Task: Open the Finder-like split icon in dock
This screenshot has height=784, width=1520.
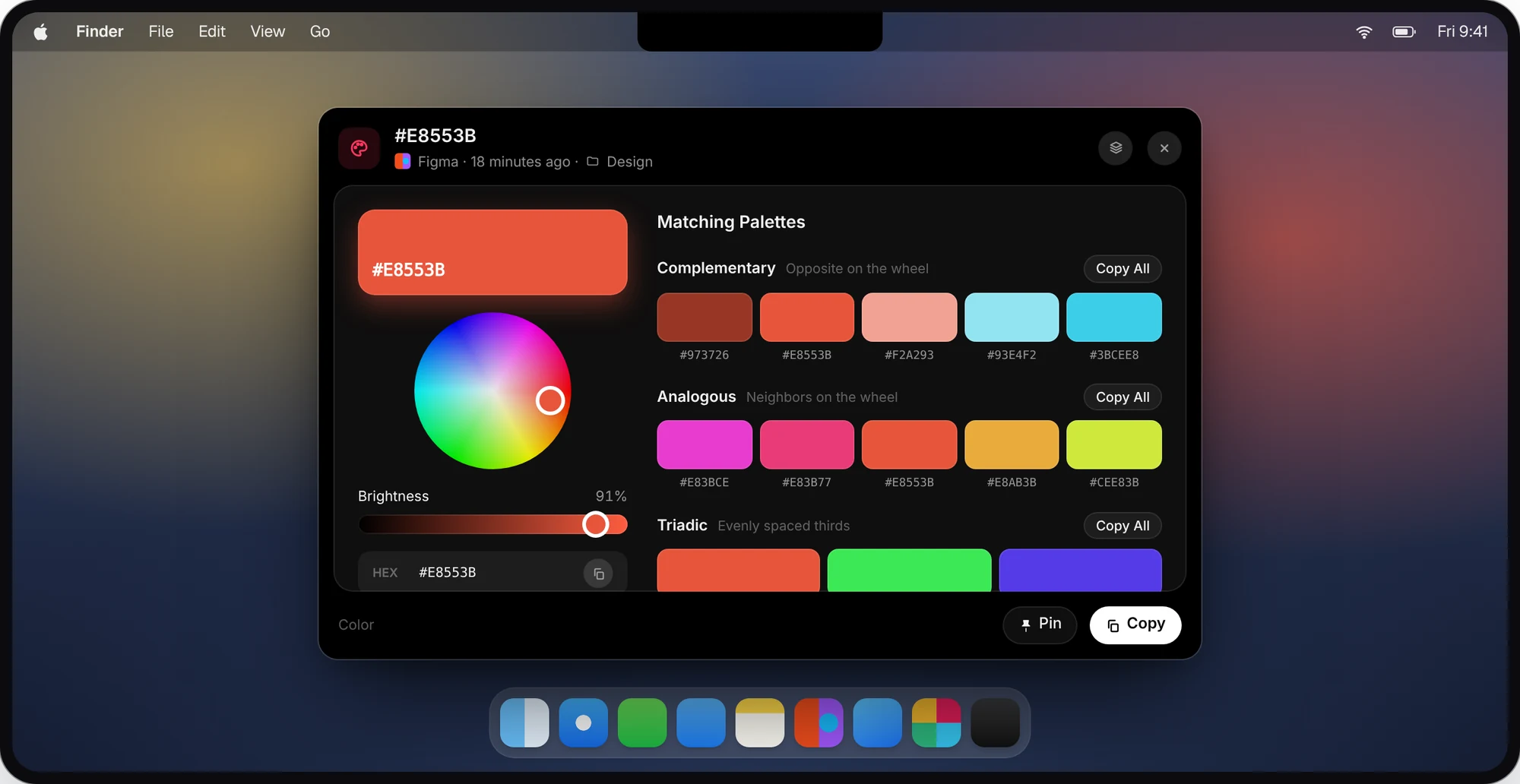Action: (x=524, y=722)
